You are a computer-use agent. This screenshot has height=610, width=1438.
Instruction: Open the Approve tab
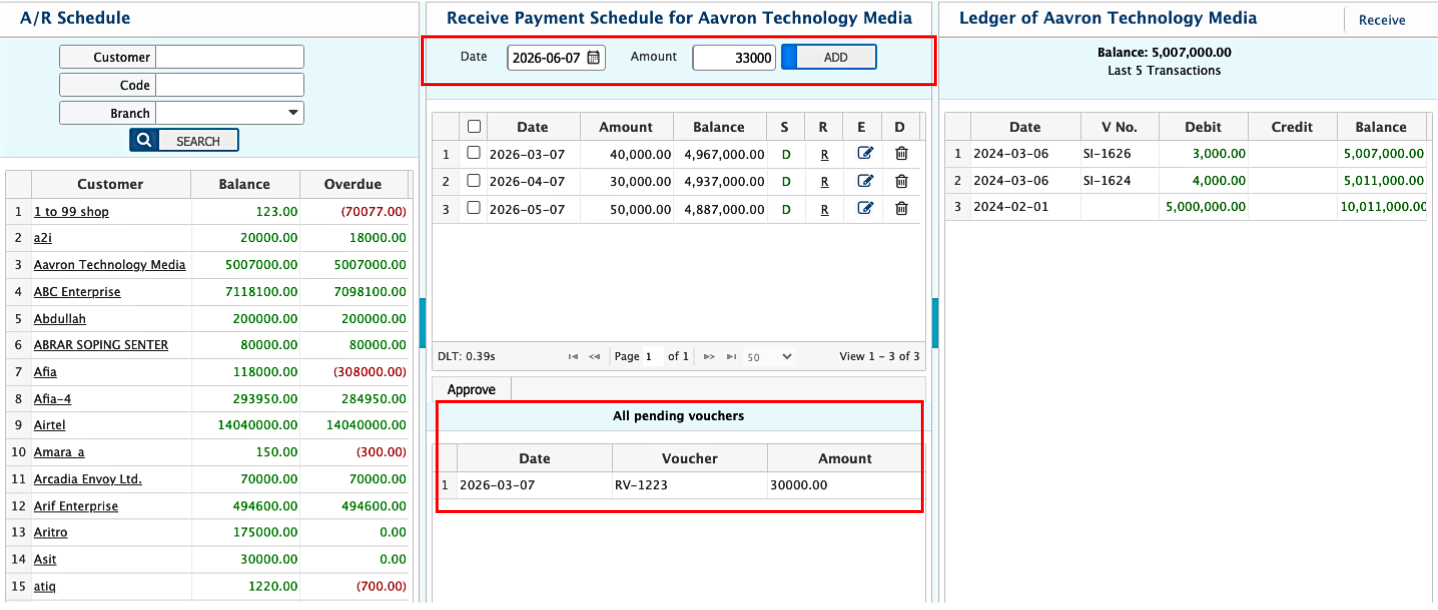(x=471, y=389)
